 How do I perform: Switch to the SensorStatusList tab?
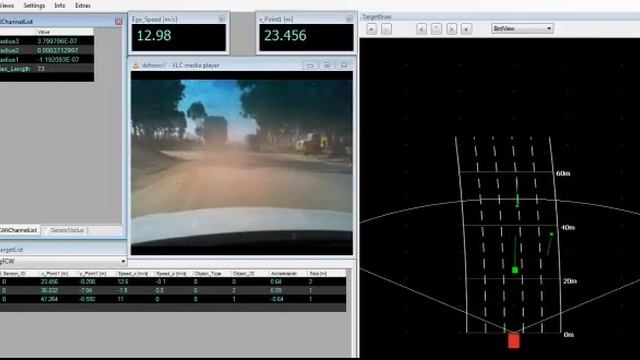click(x=67, y=230)
